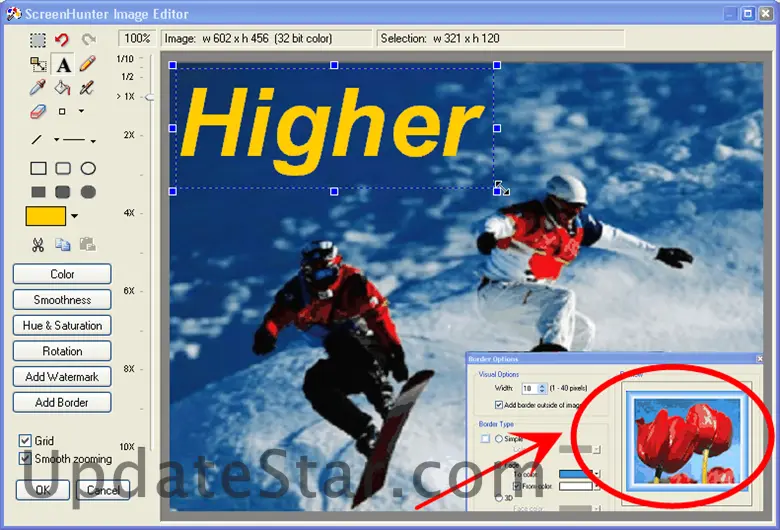Select the Simple border type radio

[498, 438]
